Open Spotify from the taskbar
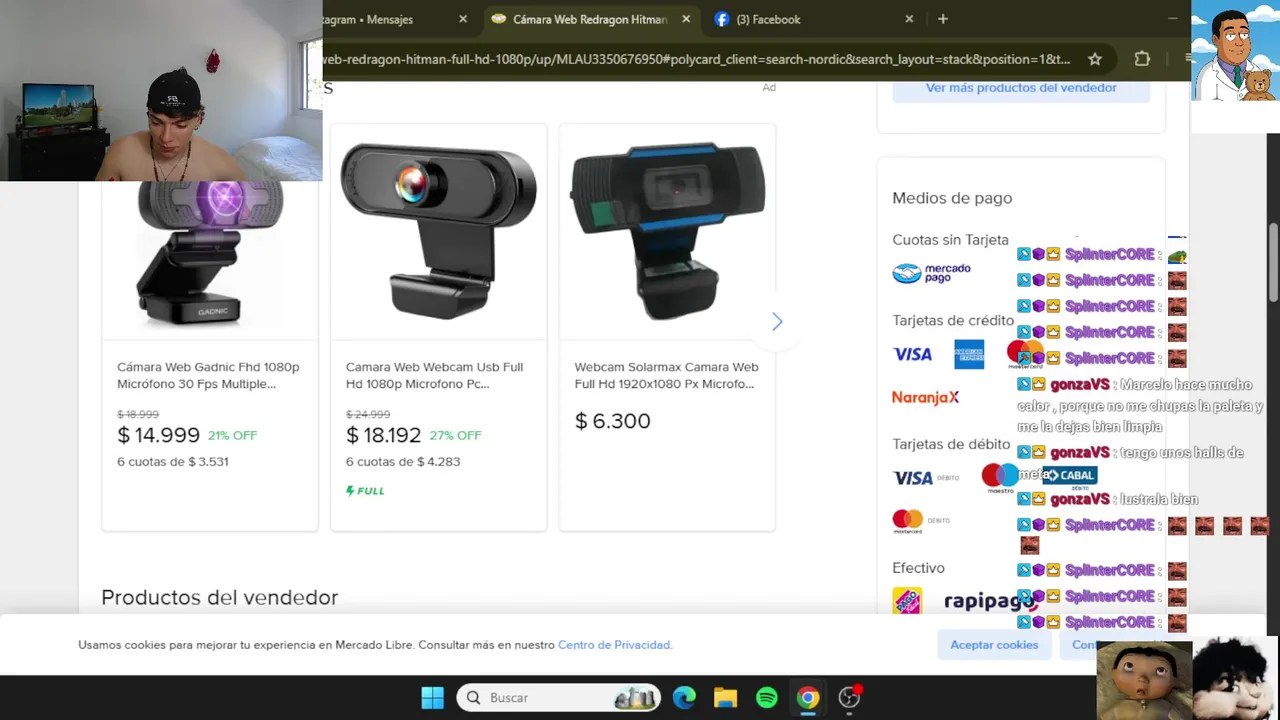 click(767, 698)
